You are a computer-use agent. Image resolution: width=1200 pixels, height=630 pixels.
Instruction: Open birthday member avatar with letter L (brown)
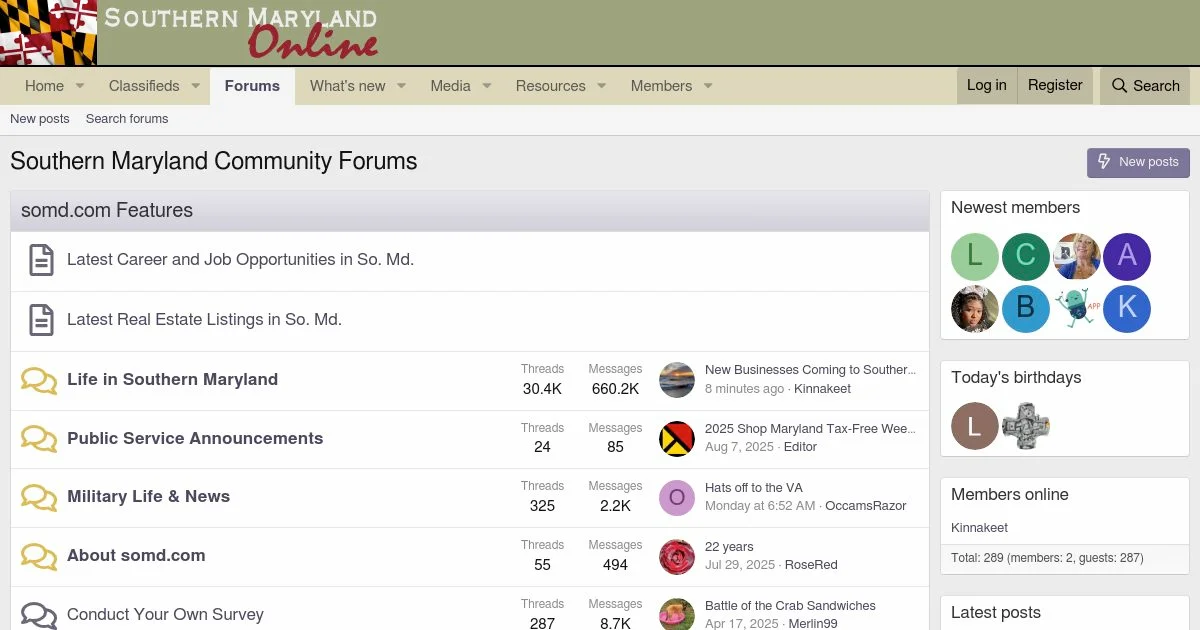pyautogui.click(x=975, y=426)
